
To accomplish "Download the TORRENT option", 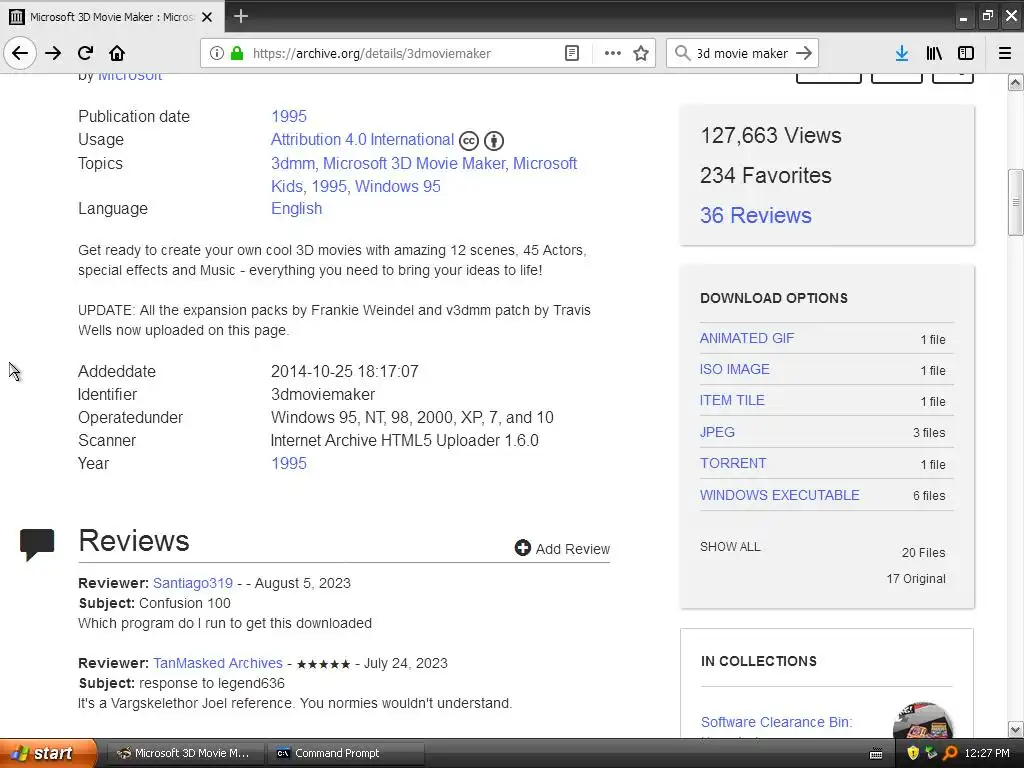I will coord(733,463).
